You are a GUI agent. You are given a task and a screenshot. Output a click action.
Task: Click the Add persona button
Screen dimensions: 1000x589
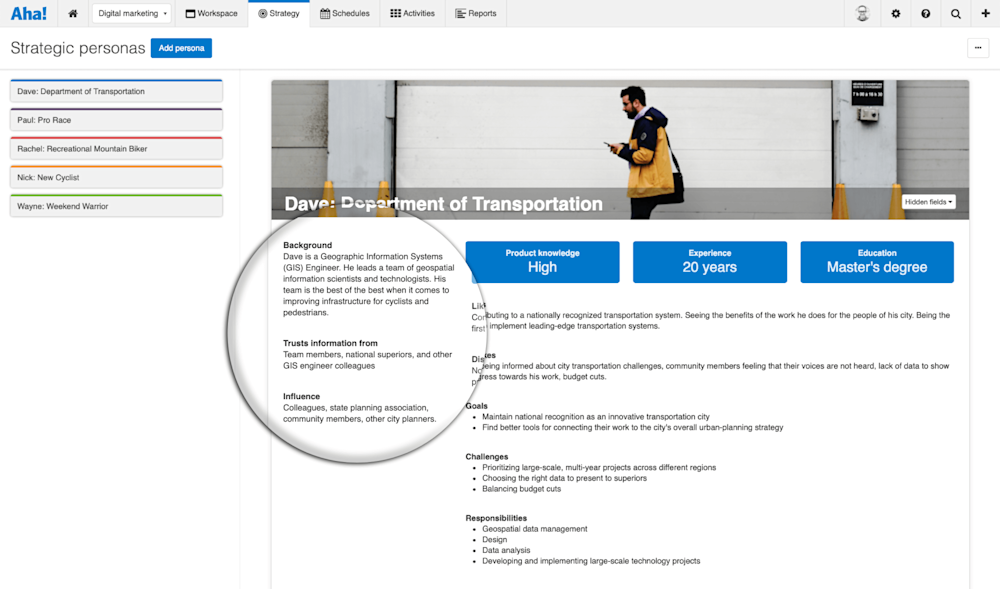pos(181,47)
